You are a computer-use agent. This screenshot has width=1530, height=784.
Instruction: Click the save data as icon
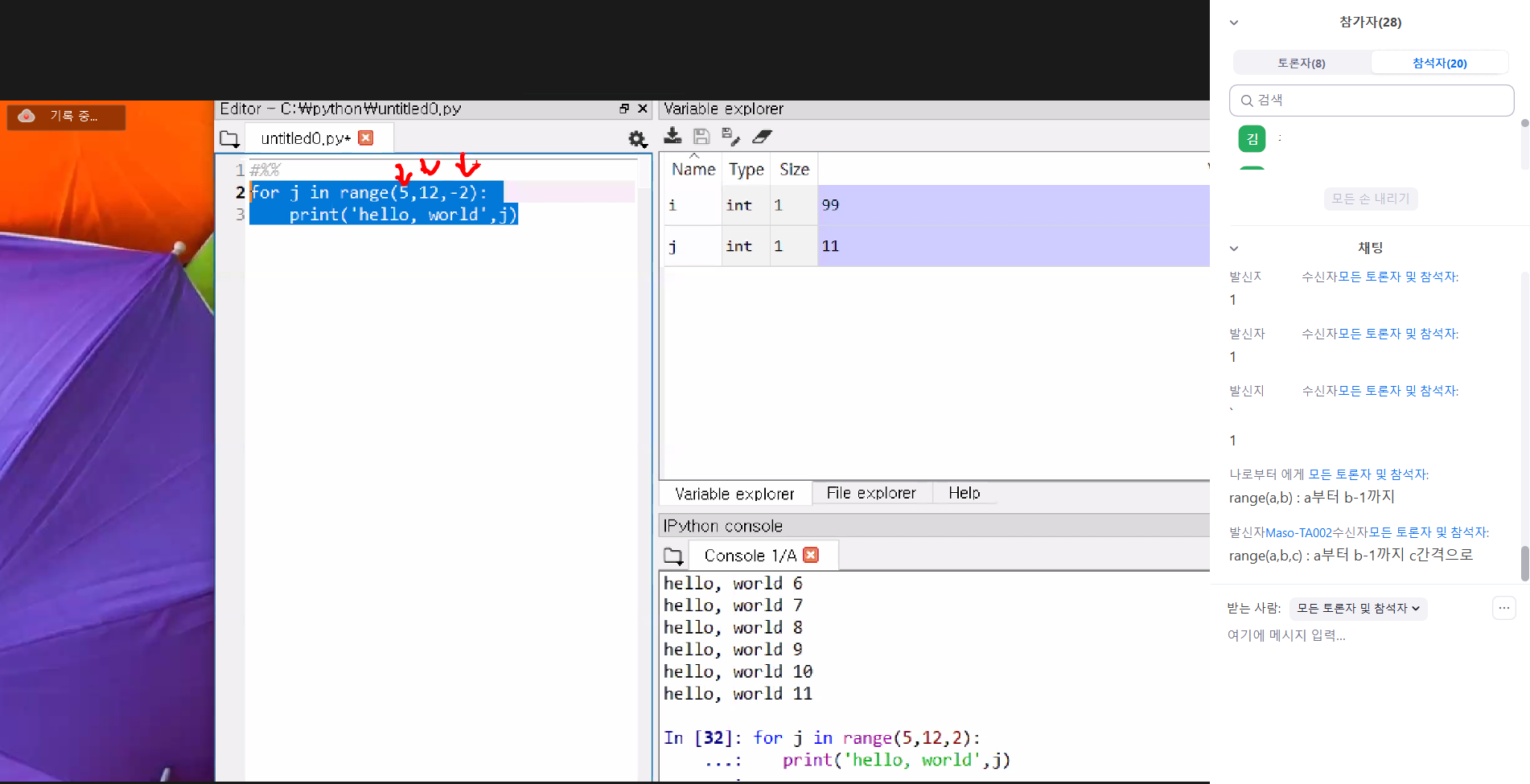(730, 137)
